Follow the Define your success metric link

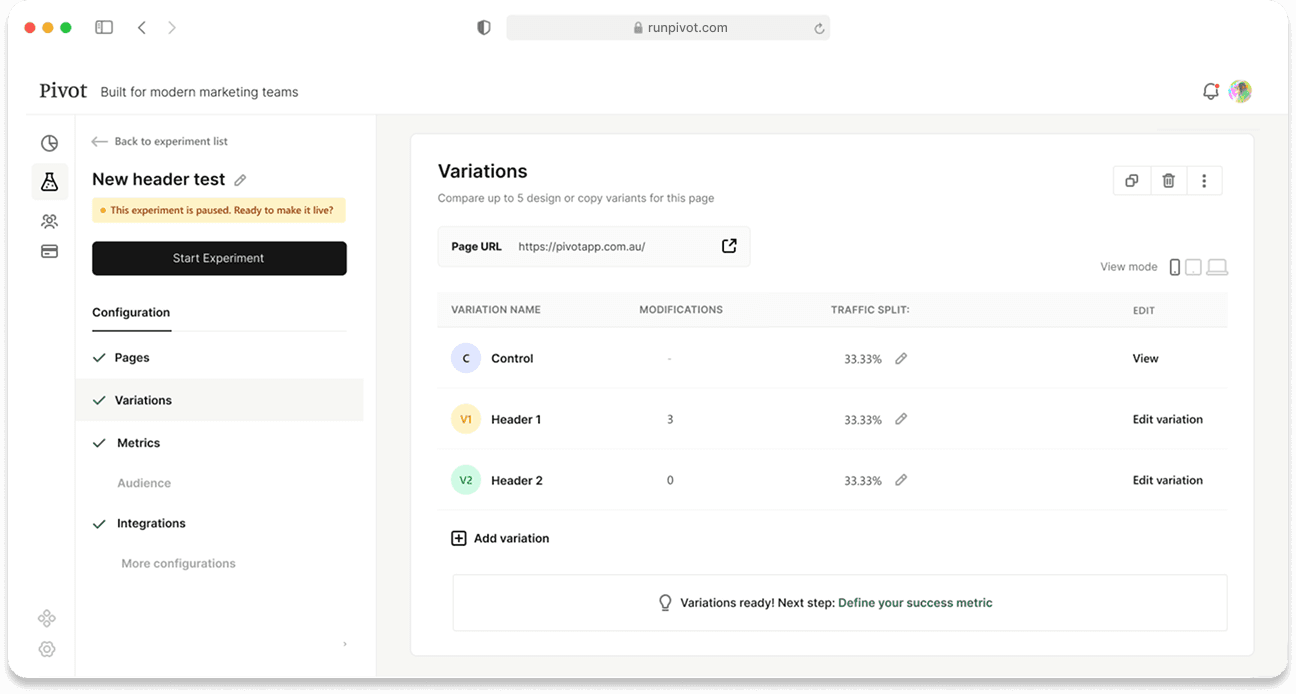coord(915,603)
